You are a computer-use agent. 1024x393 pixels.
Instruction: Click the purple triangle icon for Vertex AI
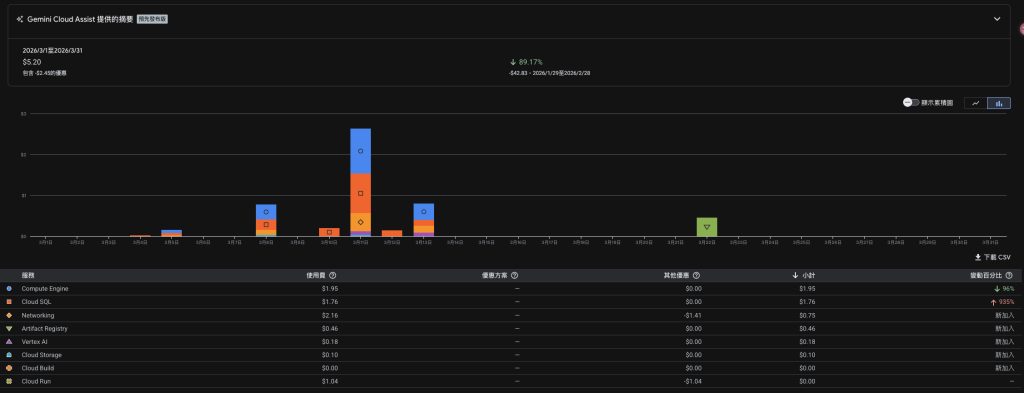pos(9,341)
